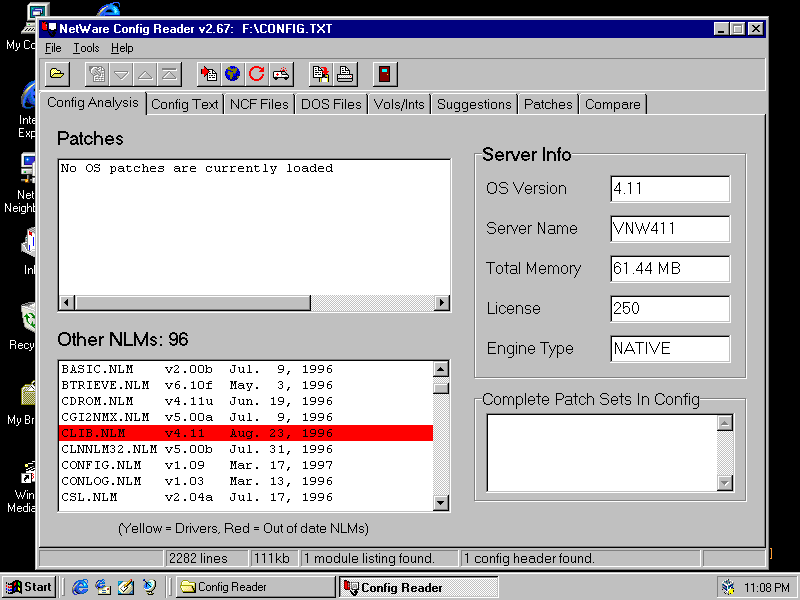The width and height of the screenshot is (800, 600).
Task: Click up arrow of Complete Patch Sets scrollbar
Action: pos(725,423)
